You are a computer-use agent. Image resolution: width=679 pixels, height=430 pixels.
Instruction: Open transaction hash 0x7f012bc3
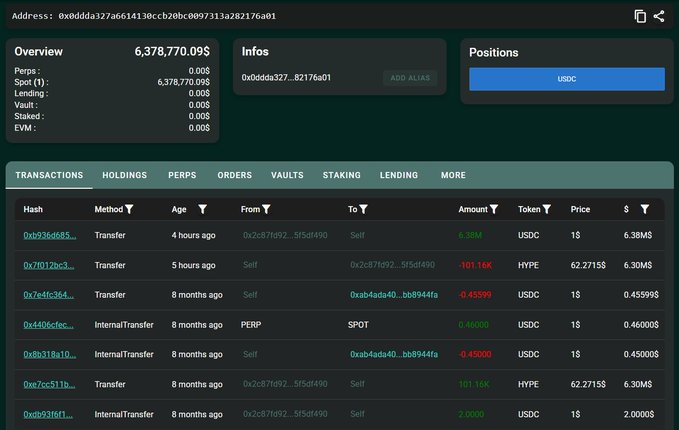[x=49, y=265]
